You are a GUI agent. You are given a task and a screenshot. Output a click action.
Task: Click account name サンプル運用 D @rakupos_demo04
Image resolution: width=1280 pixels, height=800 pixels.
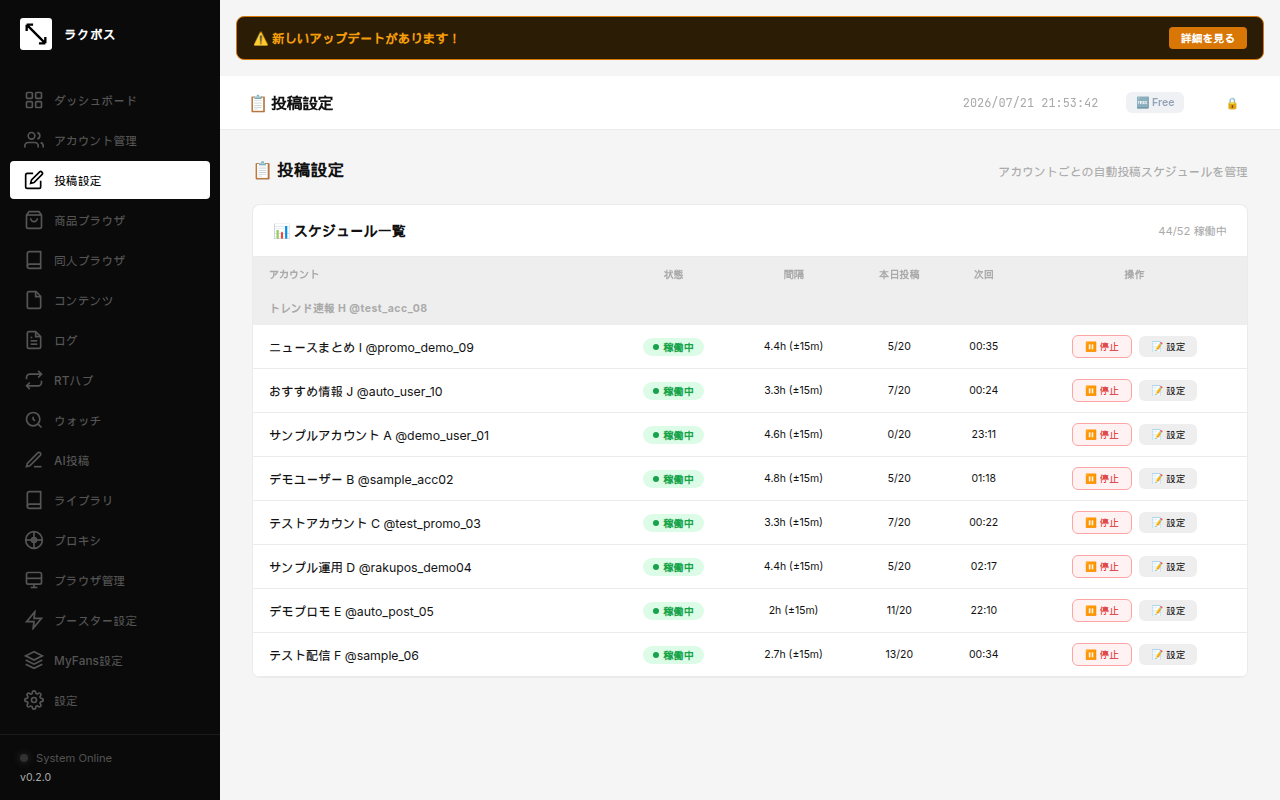click(x=370, y=567)
